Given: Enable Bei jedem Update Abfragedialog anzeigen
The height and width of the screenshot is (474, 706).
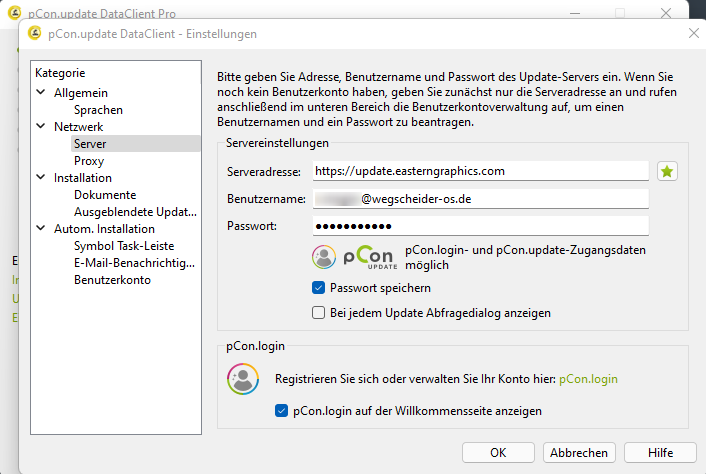Looking at the screenshot, I should [318, 312].
